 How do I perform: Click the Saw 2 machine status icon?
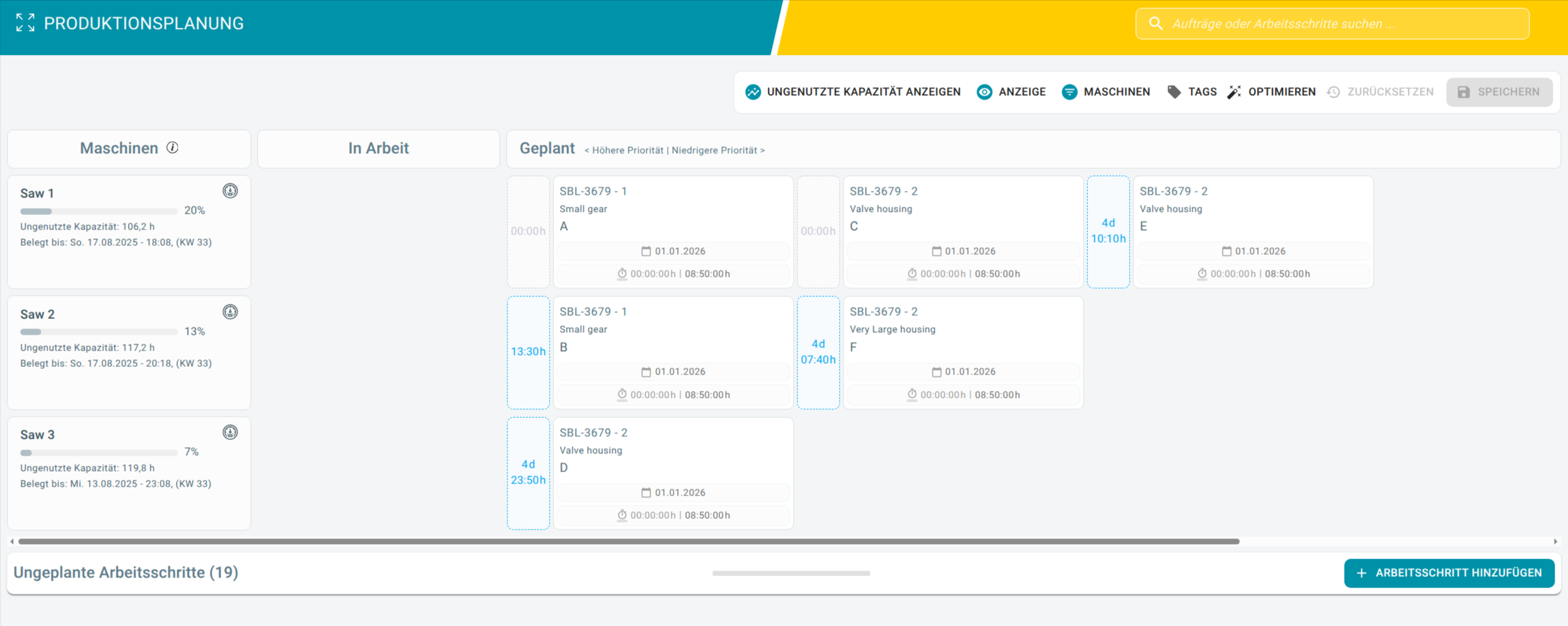230,312
